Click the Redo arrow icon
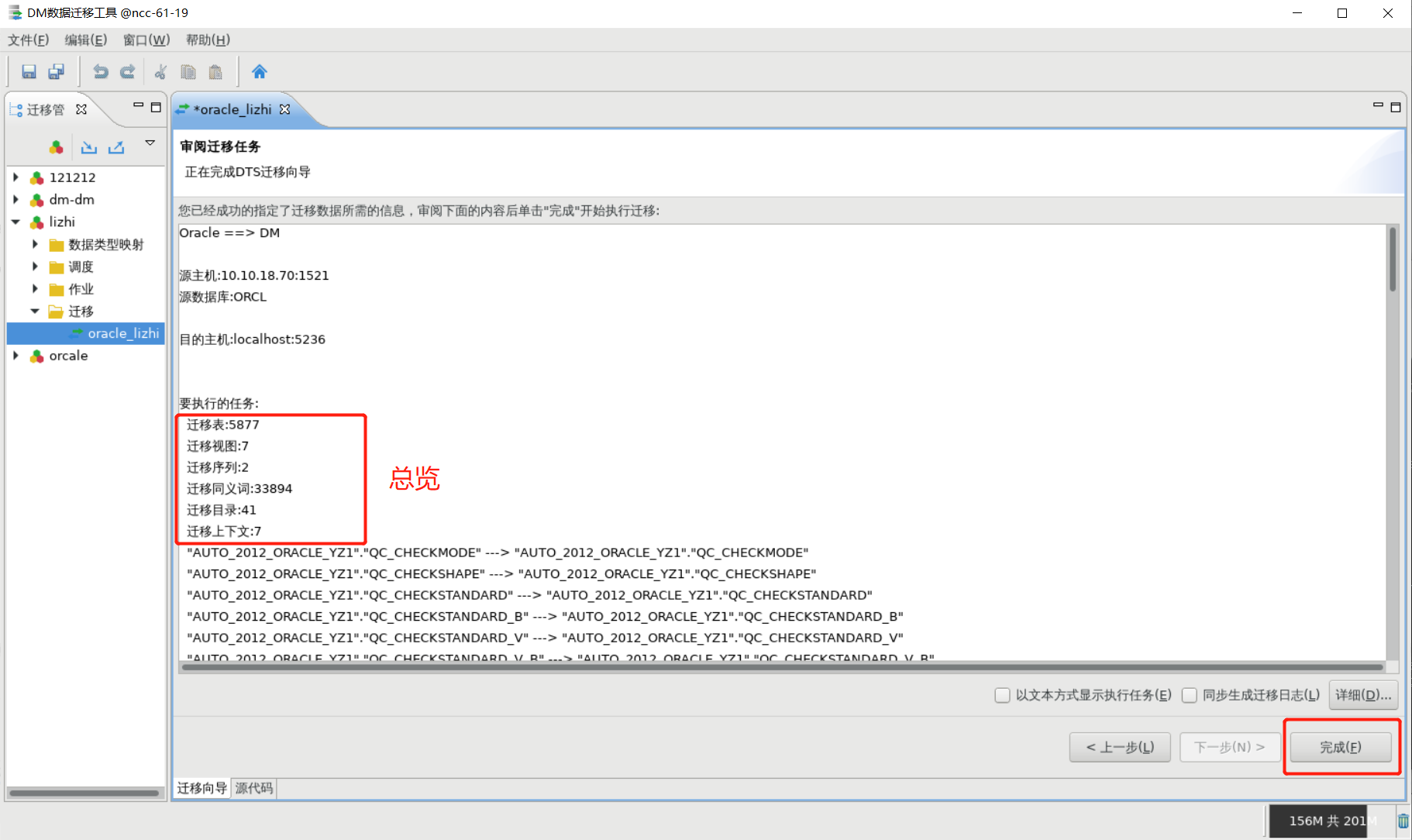1412x840 pixels. coord(127,72)
